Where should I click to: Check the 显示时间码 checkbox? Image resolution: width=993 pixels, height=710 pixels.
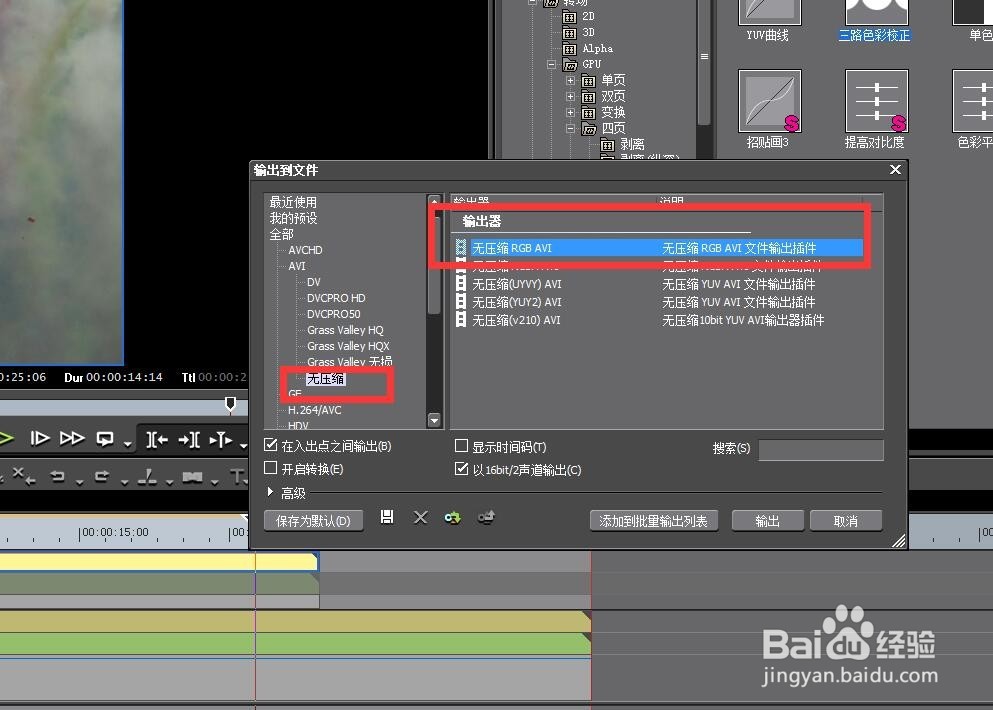[x=461, y=447]
